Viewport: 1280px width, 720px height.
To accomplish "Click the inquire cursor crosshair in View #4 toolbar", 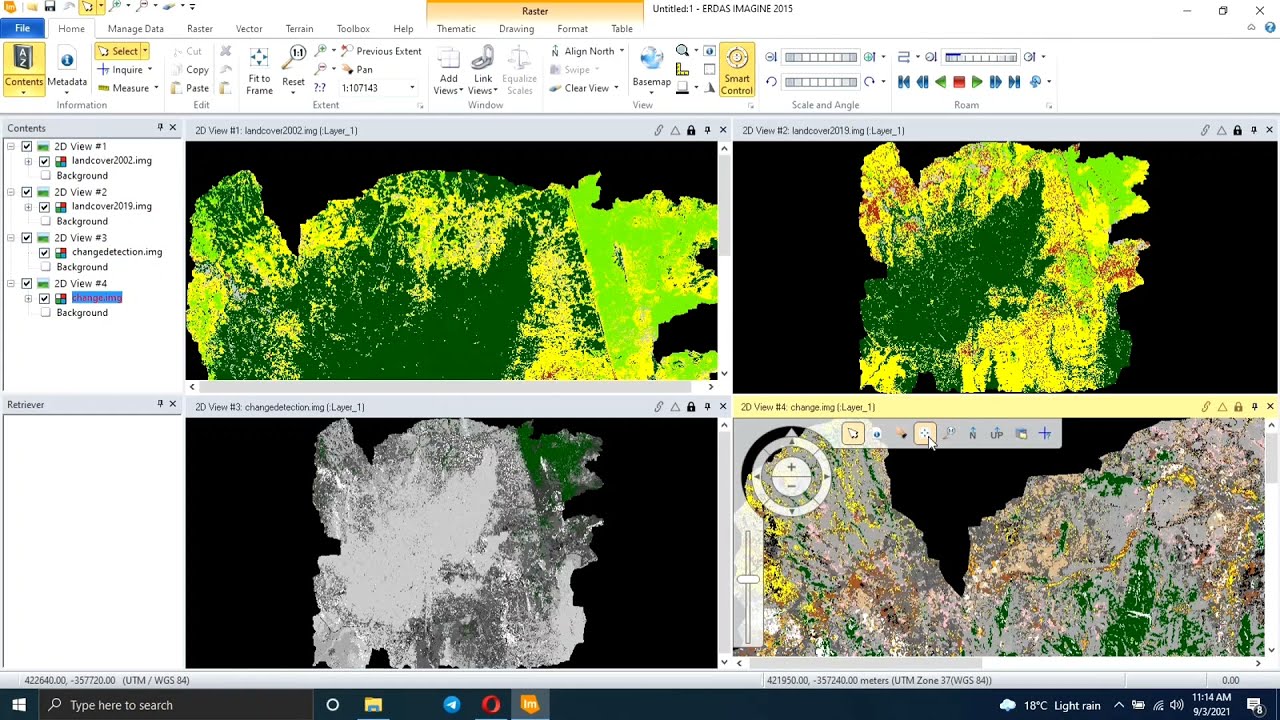I will 1044,434.
